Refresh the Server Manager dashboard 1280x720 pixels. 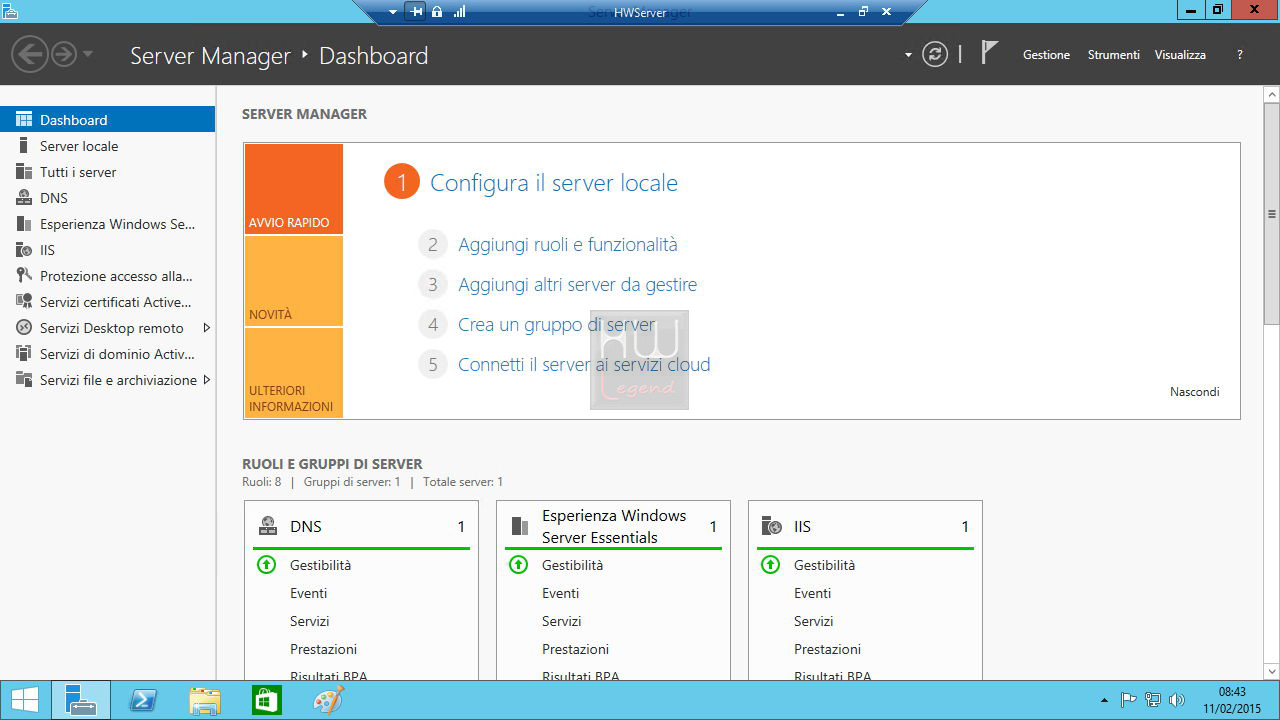(x=935, y=54)
